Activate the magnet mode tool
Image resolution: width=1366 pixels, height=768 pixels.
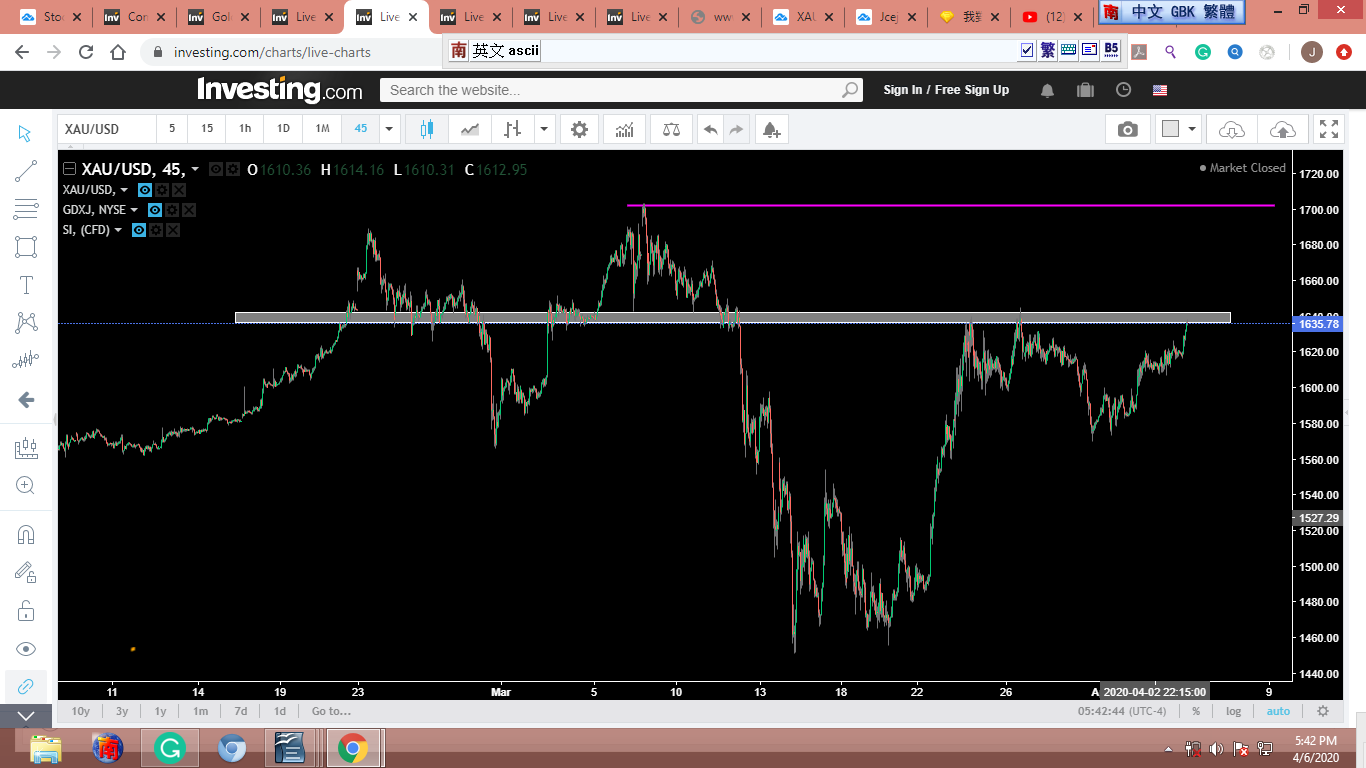26,534
